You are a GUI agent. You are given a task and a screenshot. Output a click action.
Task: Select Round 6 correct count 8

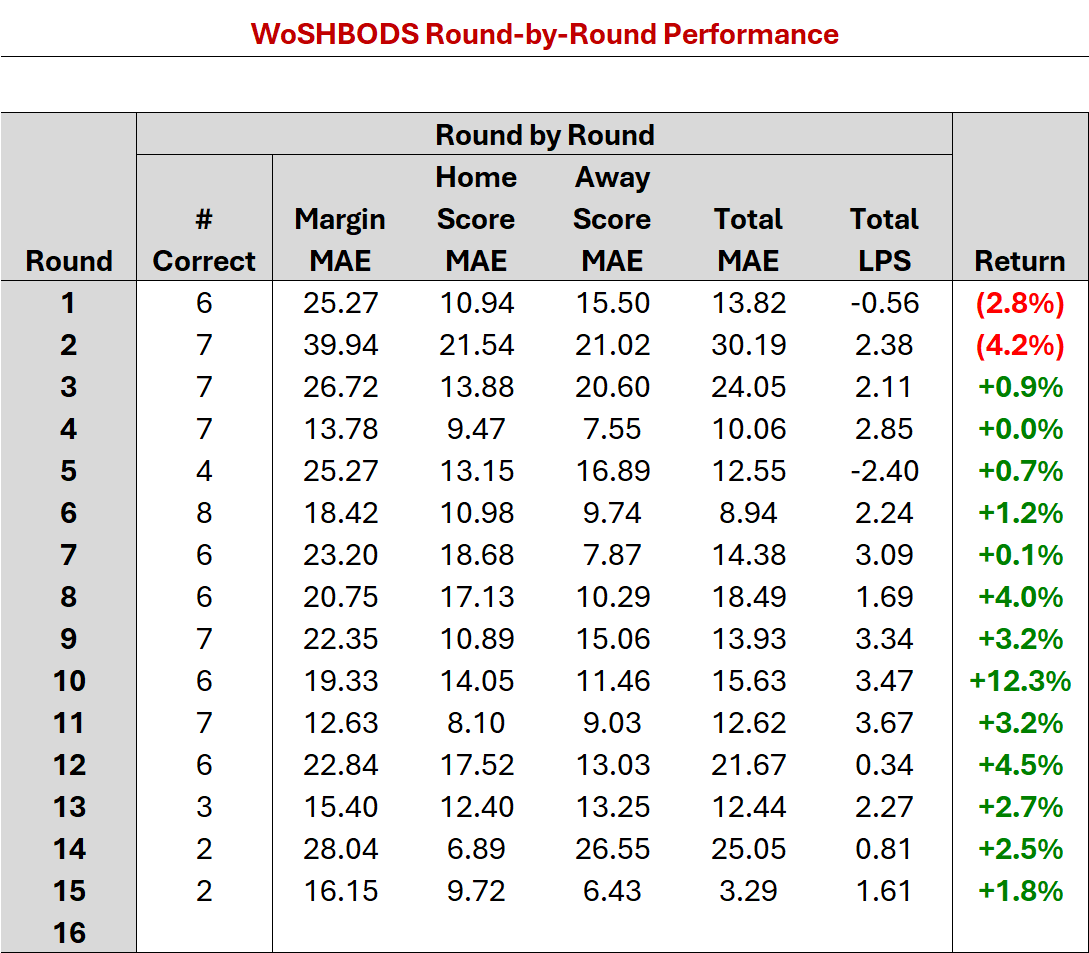pyautogui.click(x=203, y=513)
